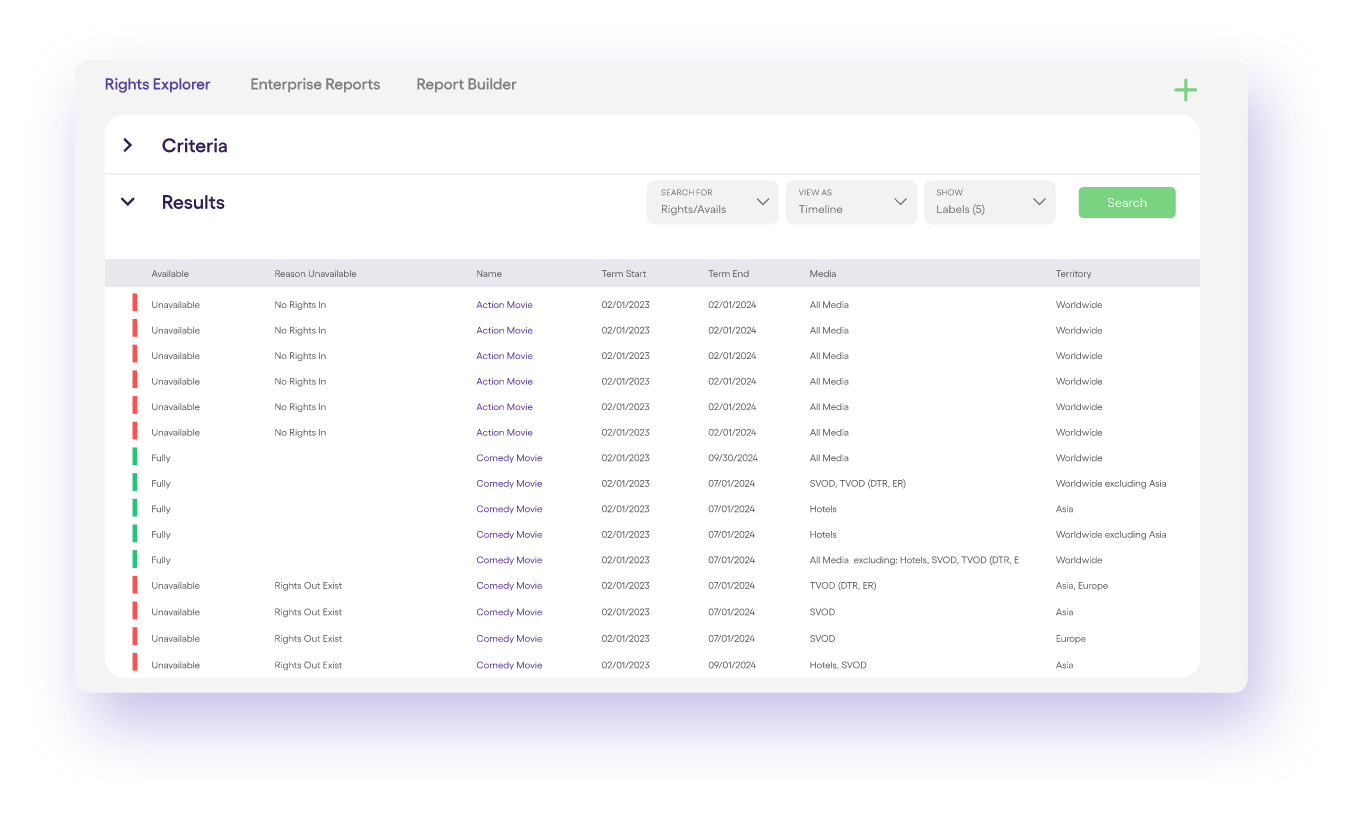Click the SVOD, TVOD (DTR, ER) media cell

pyautogui.click(x=857, y=484)
